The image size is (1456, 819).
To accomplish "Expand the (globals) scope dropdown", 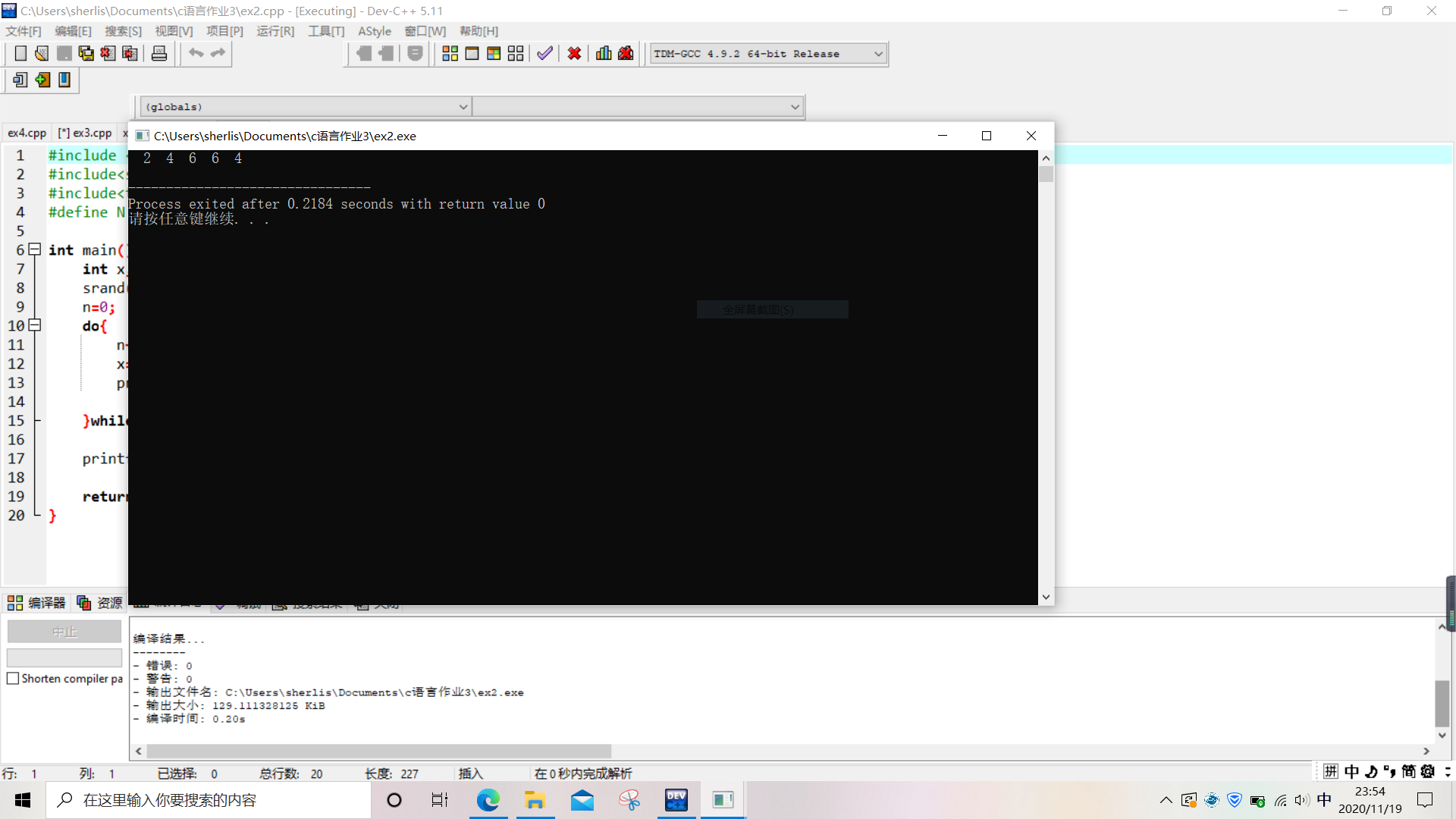I will (463, 107).
